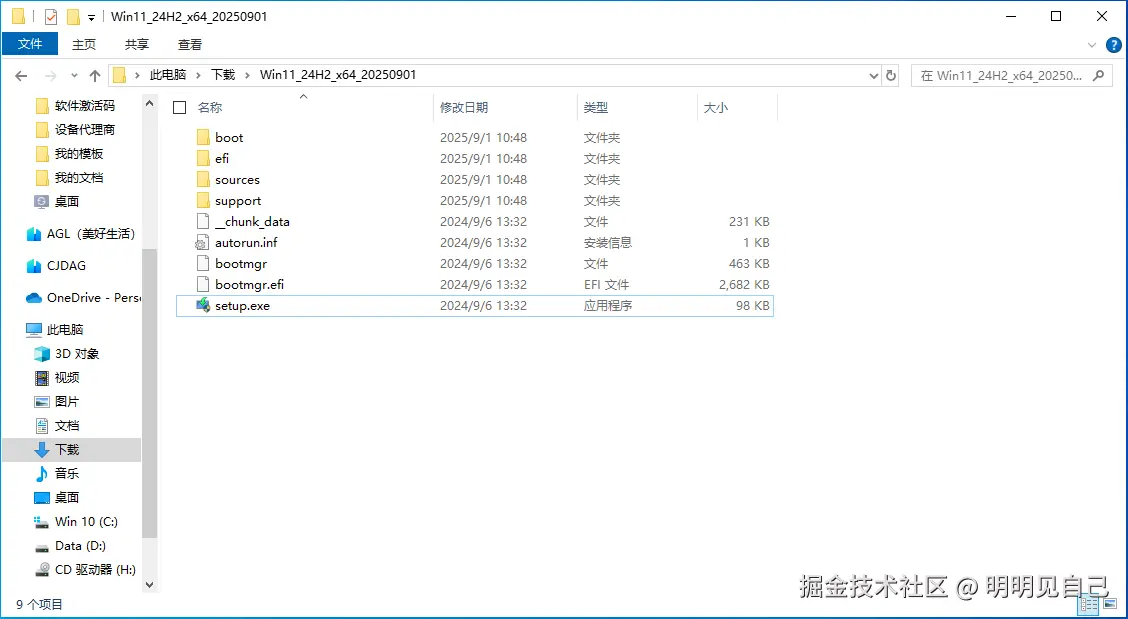1128x619 pixels.
Task: Open the boot folder icon
Action: [203, 137]
